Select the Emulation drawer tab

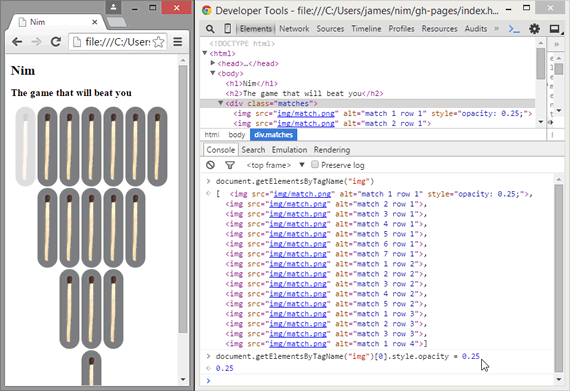click(x=289, y=150)
